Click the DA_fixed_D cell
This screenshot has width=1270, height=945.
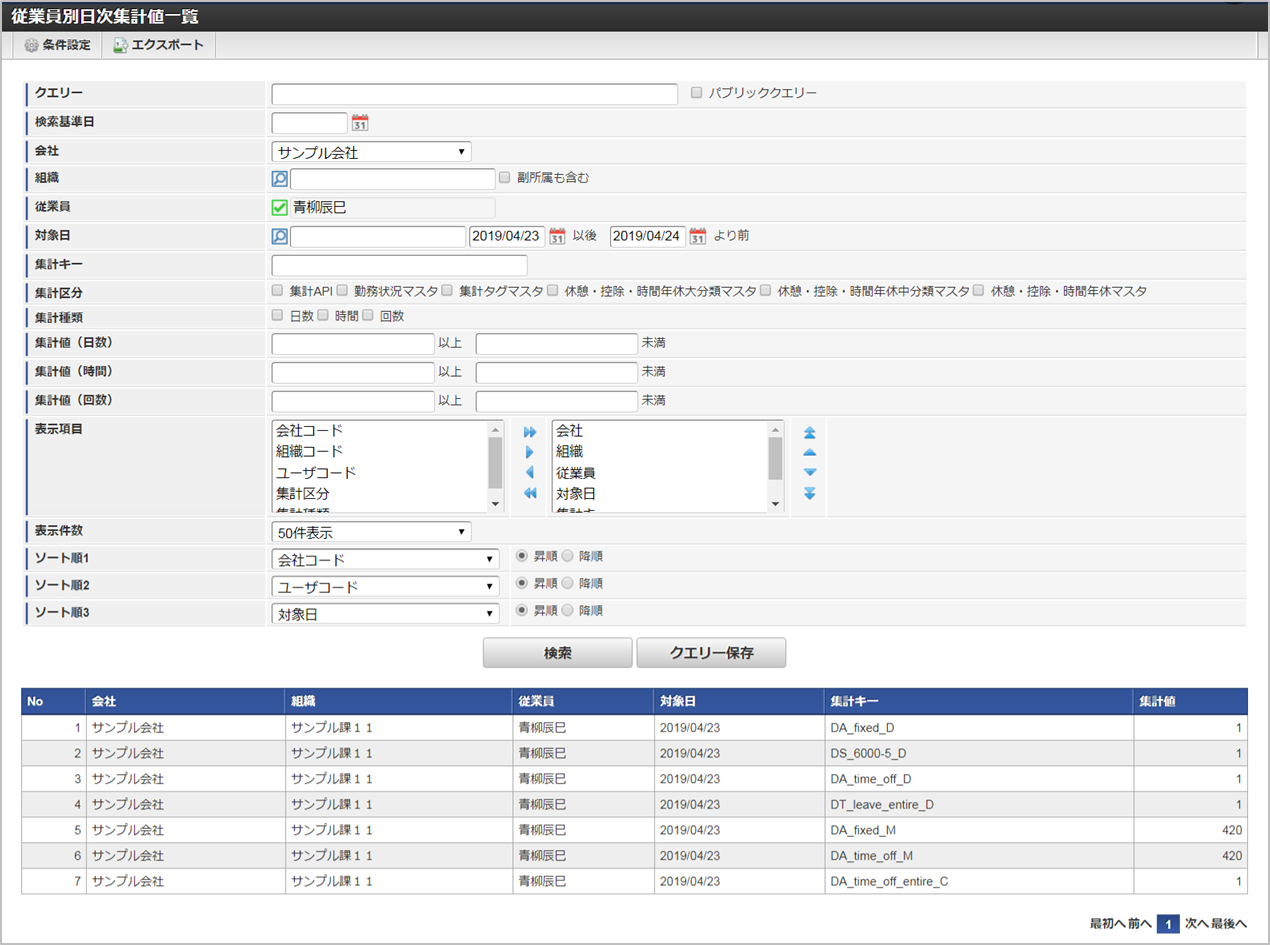(x=979, y=727)
